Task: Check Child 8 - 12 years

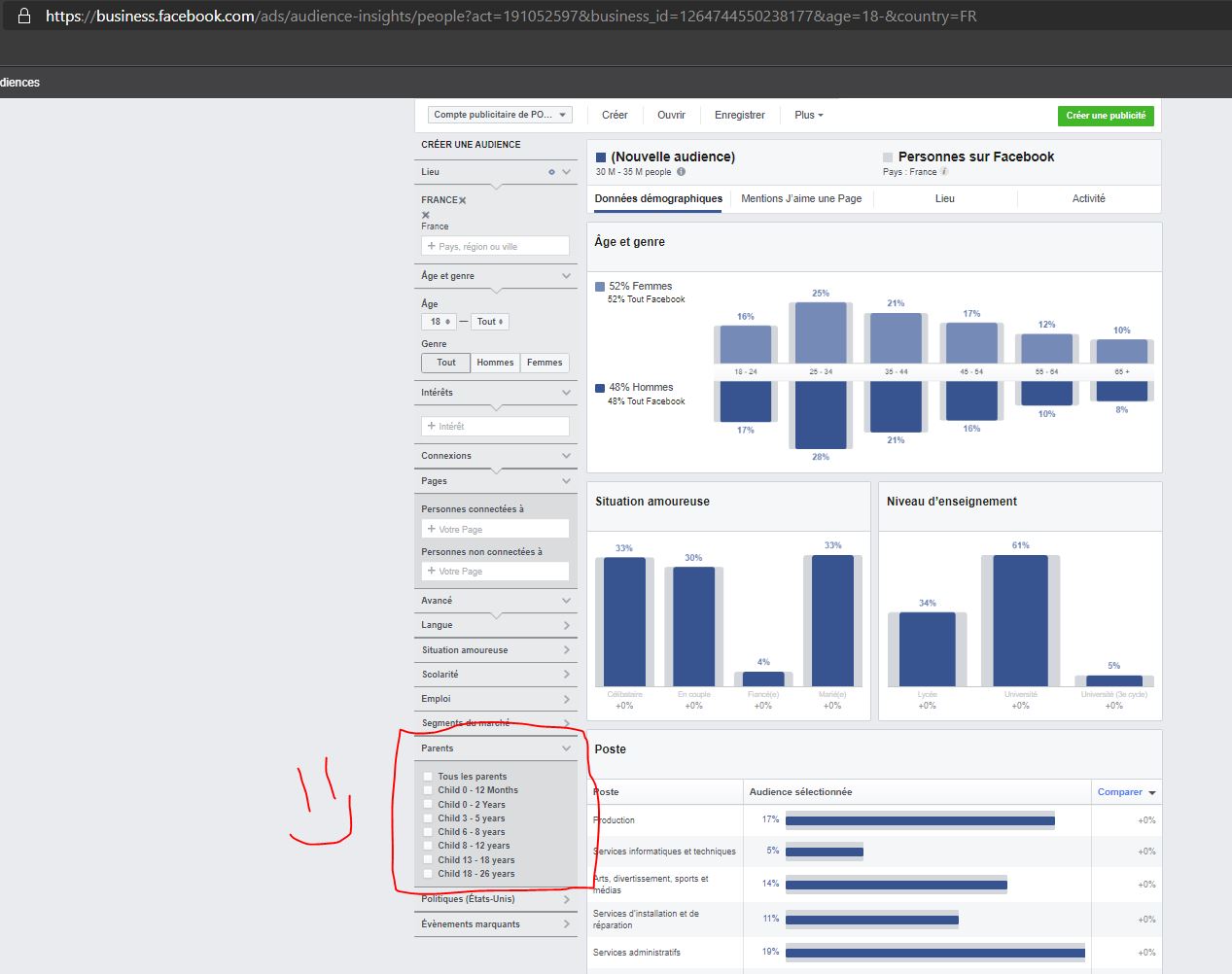Action: pos(428,846)
